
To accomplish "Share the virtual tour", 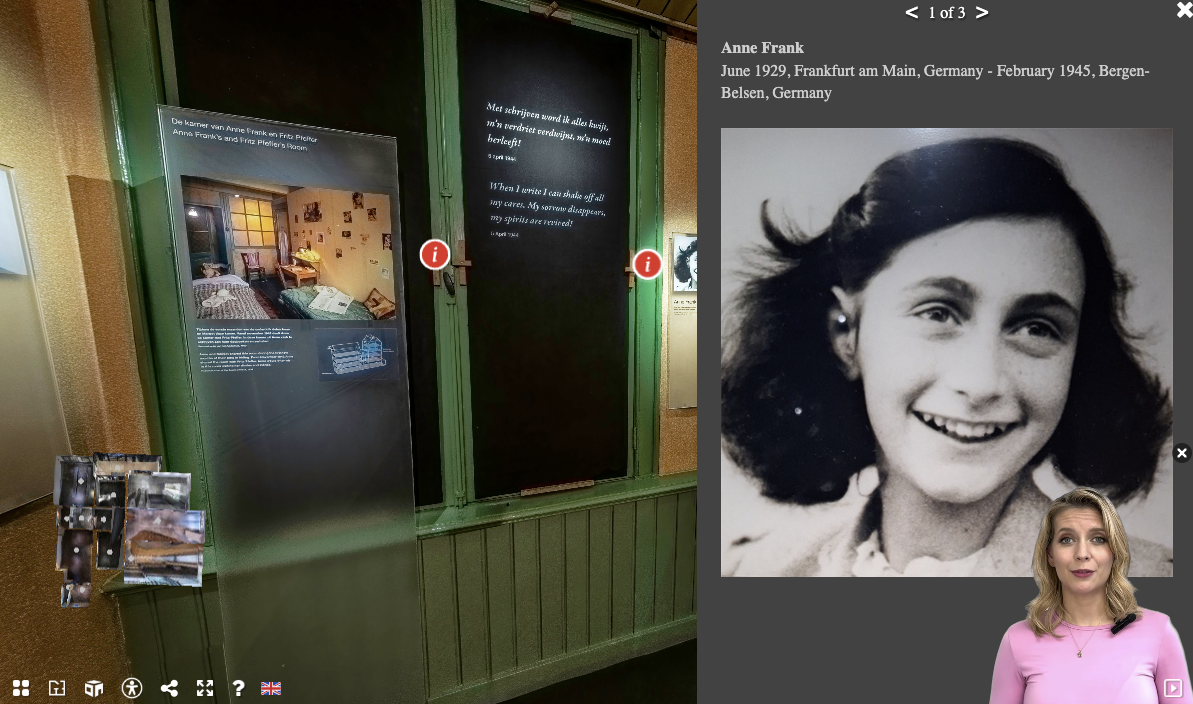I will (169, 688).
